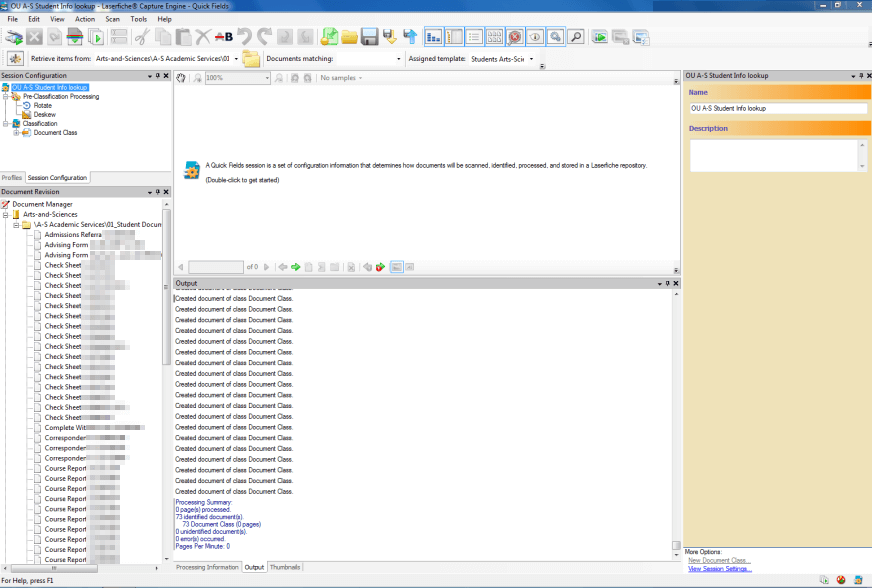Click the disk with yellow down arrow icon
This screenshot has width=872, height=588.
click(390, 37)
